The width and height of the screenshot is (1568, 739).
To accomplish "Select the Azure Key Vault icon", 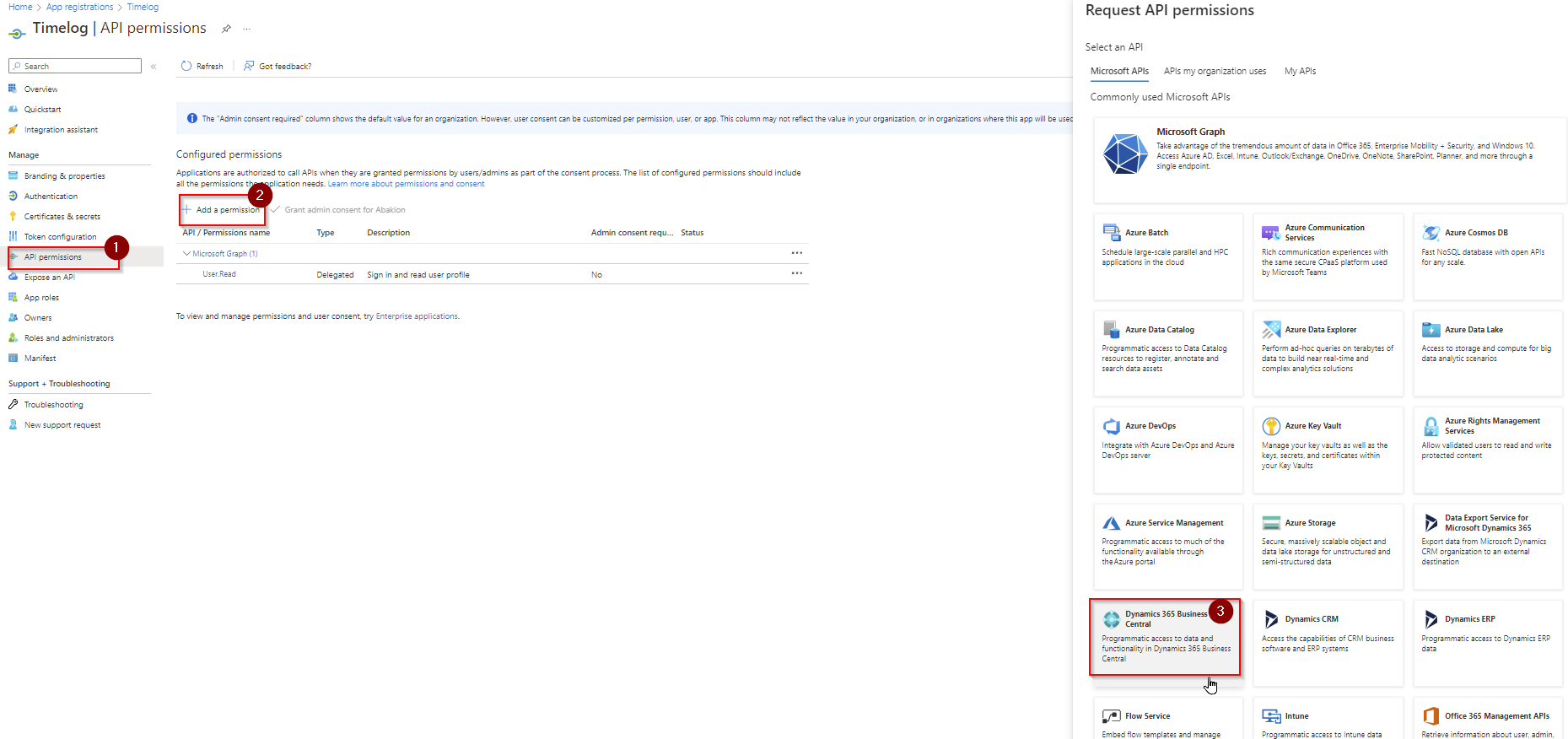I will (x=1271, y=427).
